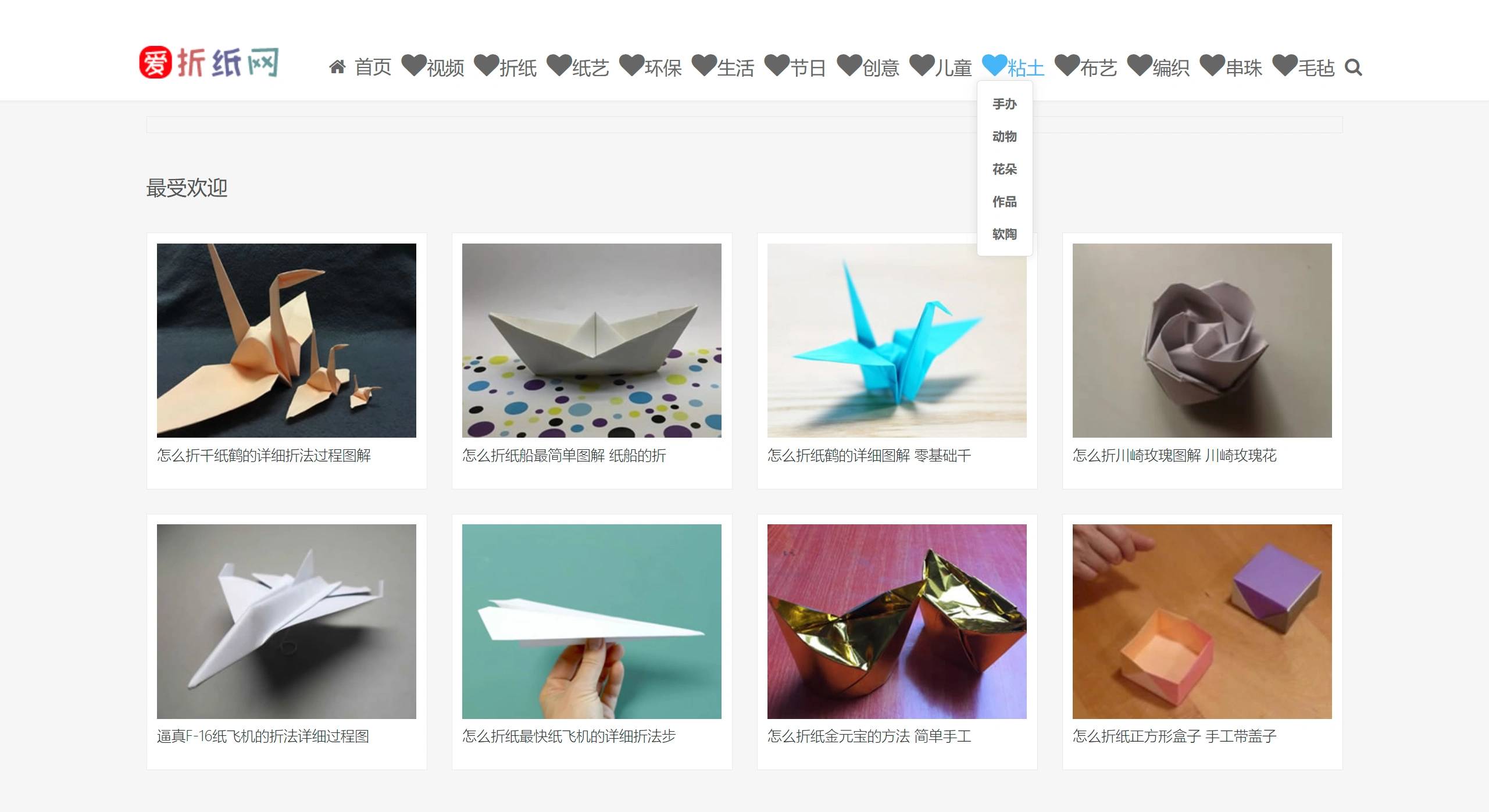Click the heart icon before 毛毡
The height and width of the screenshot is (812, 1489).
[x=1285, y=65]
